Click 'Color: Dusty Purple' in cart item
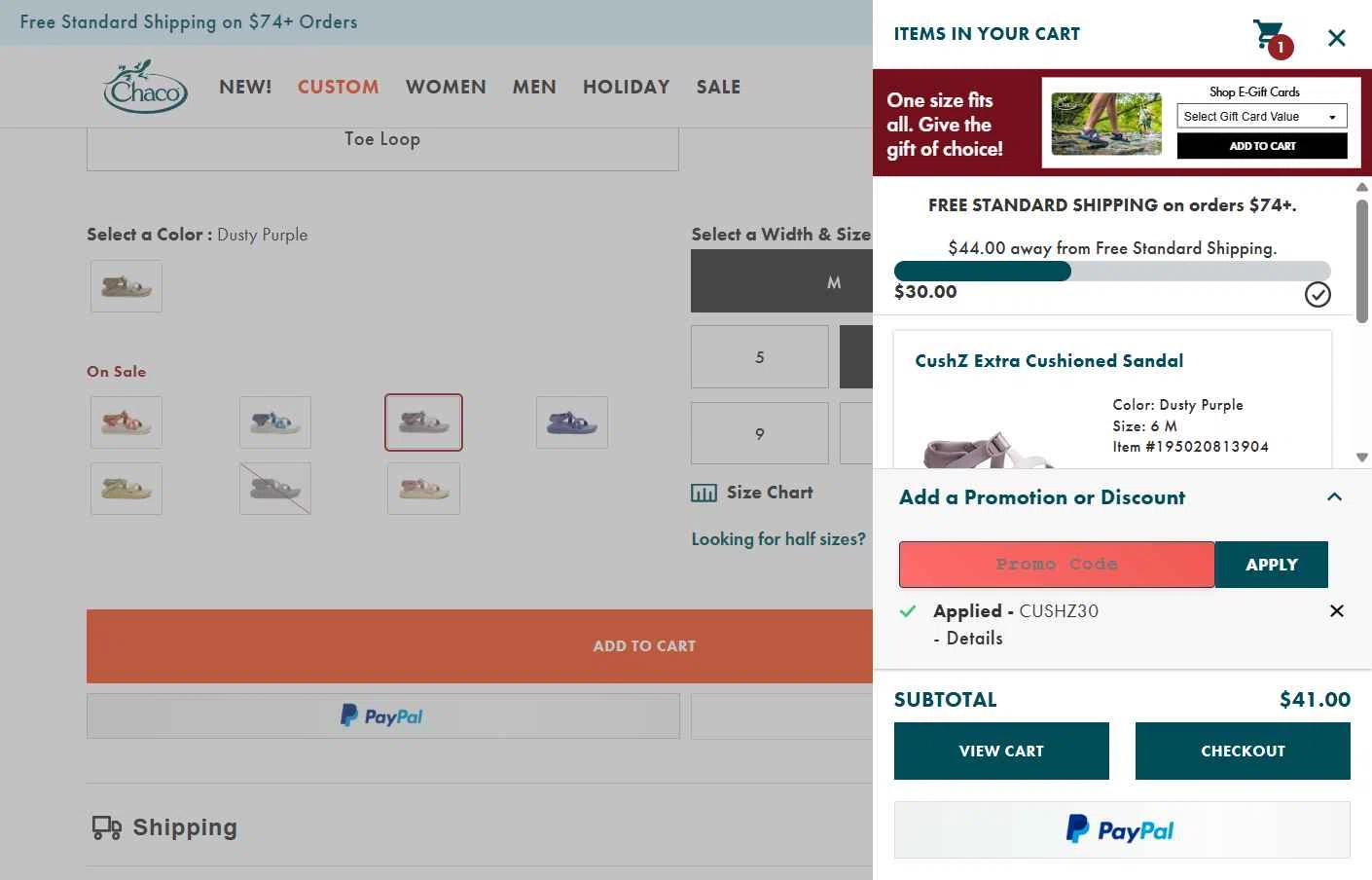 click(1177, 405)
